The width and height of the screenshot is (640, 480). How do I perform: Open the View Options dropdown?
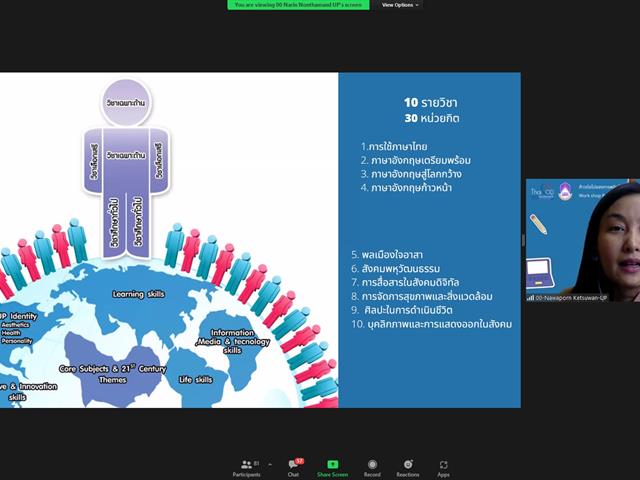[x=400, y=5]
